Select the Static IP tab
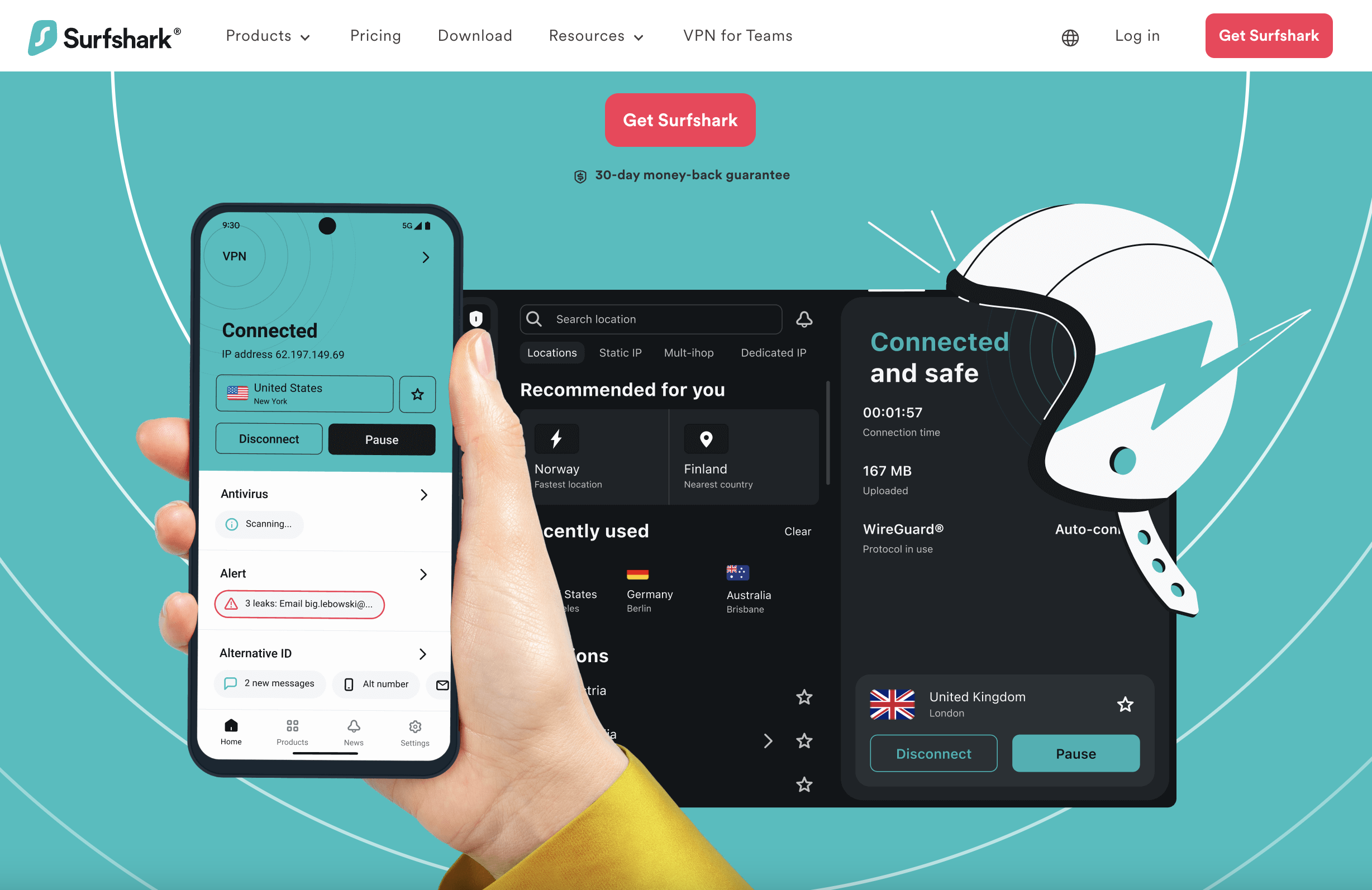 620,352
